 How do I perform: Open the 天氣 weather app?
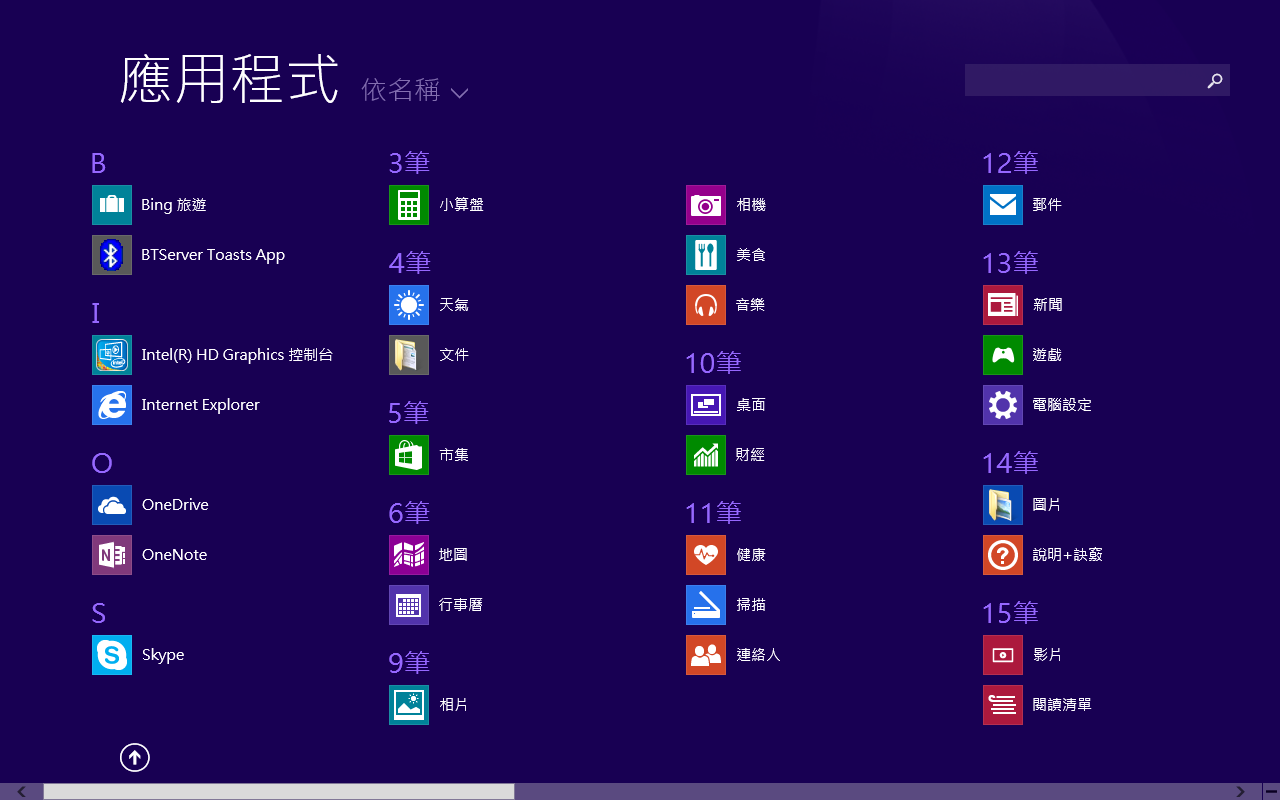[x=409, y=305]
